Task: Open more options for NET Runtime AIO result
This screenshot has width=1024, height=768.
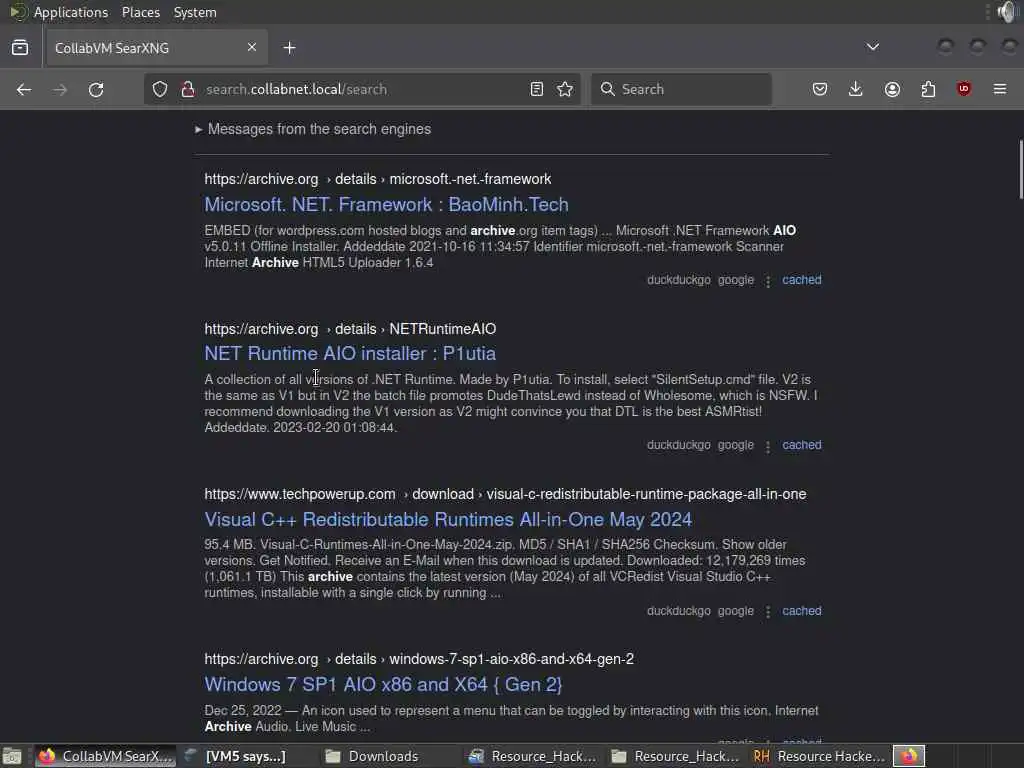Action: (x=768, y=446)
